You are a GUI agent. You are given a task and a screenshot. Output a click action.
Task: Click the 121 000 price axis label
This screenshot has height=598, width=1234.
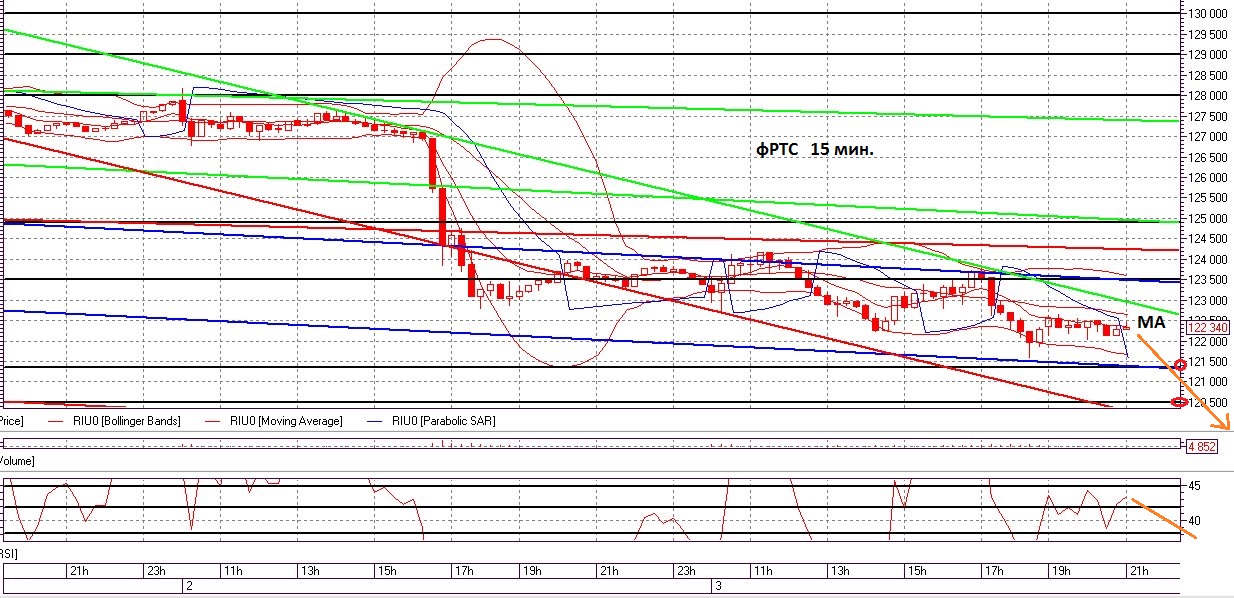(1210, 382)
